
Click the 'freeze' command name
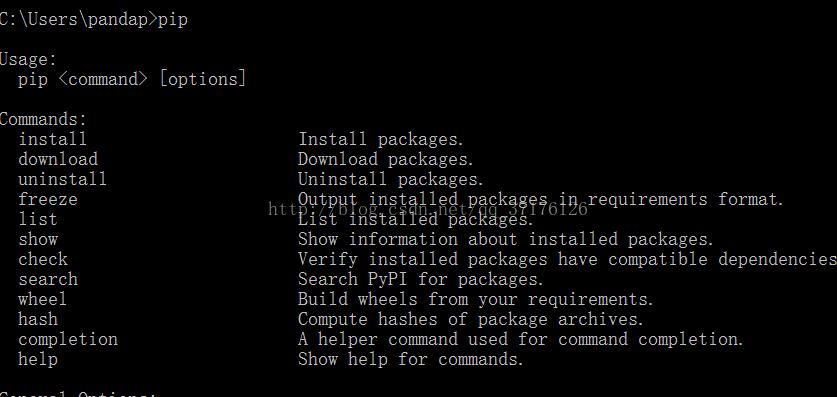tap(48, 199)
